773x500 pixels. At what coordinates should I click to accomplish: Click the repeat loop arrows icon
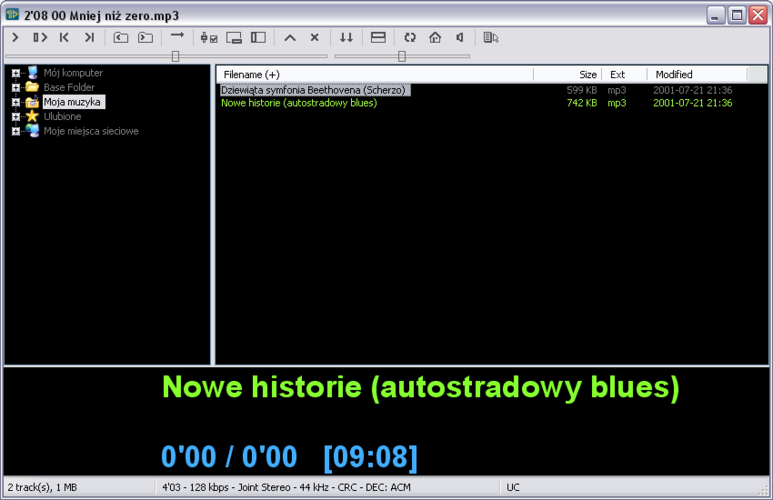[x=410, y=37]
